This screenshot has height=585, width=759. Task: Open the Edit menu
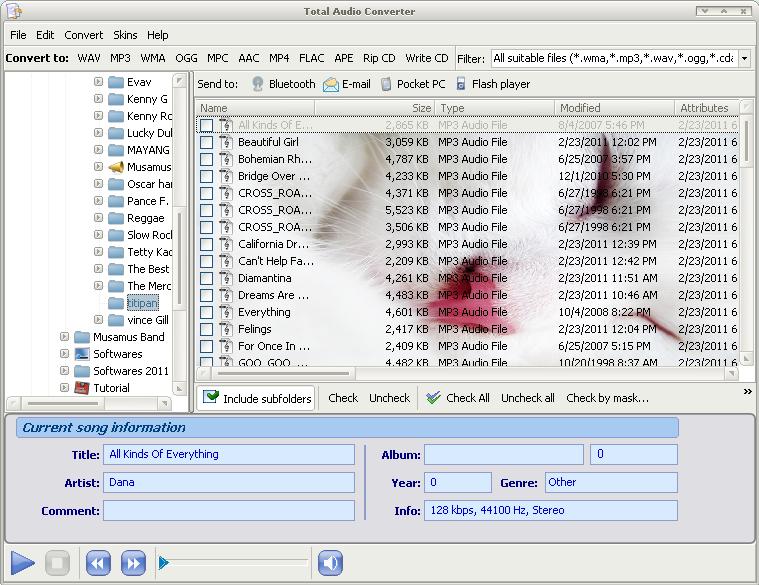45,35
